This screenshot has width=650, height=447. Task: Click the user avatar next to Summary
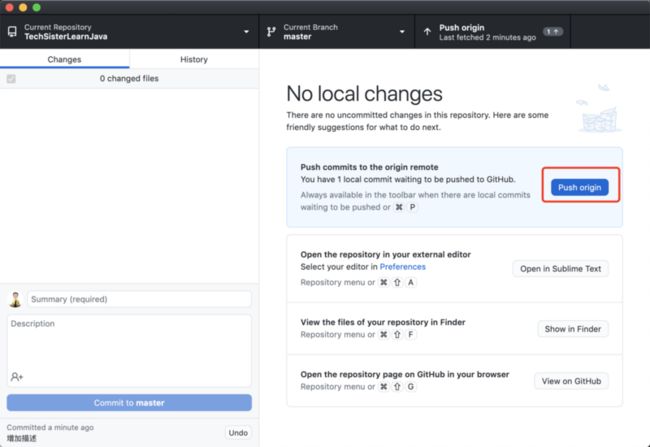16,299
